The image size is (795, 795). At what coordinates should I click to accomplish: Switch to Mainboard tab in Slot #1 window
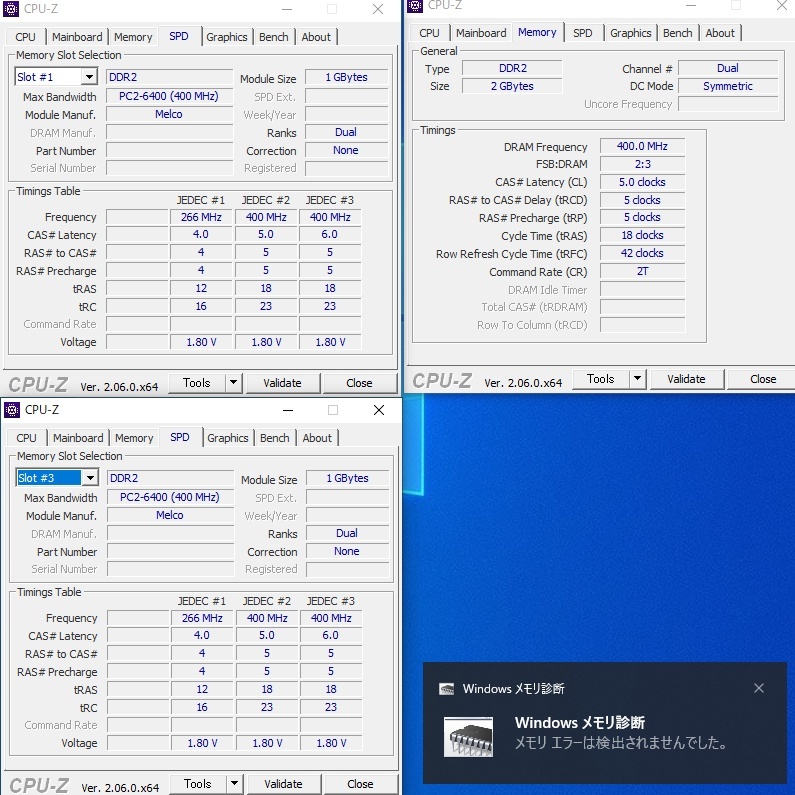[x=77, y=37]
